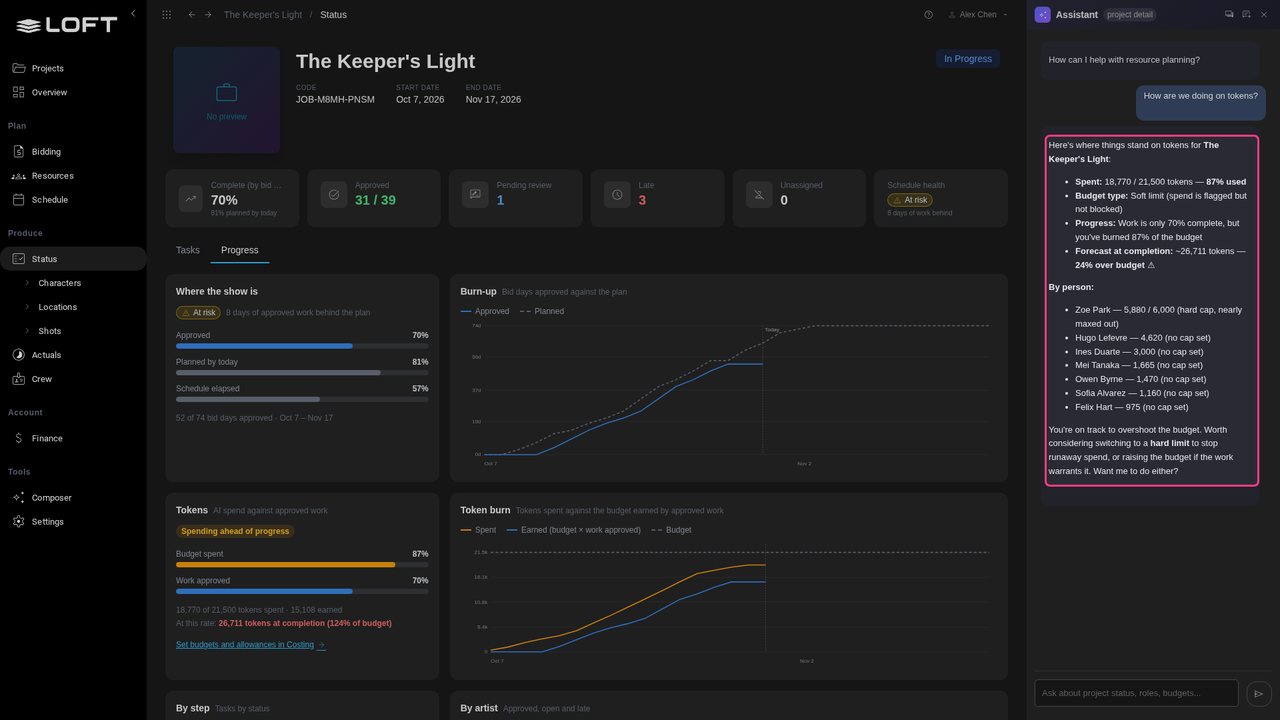
Task: Go back with the left arrow
Action: coord(192,15)
